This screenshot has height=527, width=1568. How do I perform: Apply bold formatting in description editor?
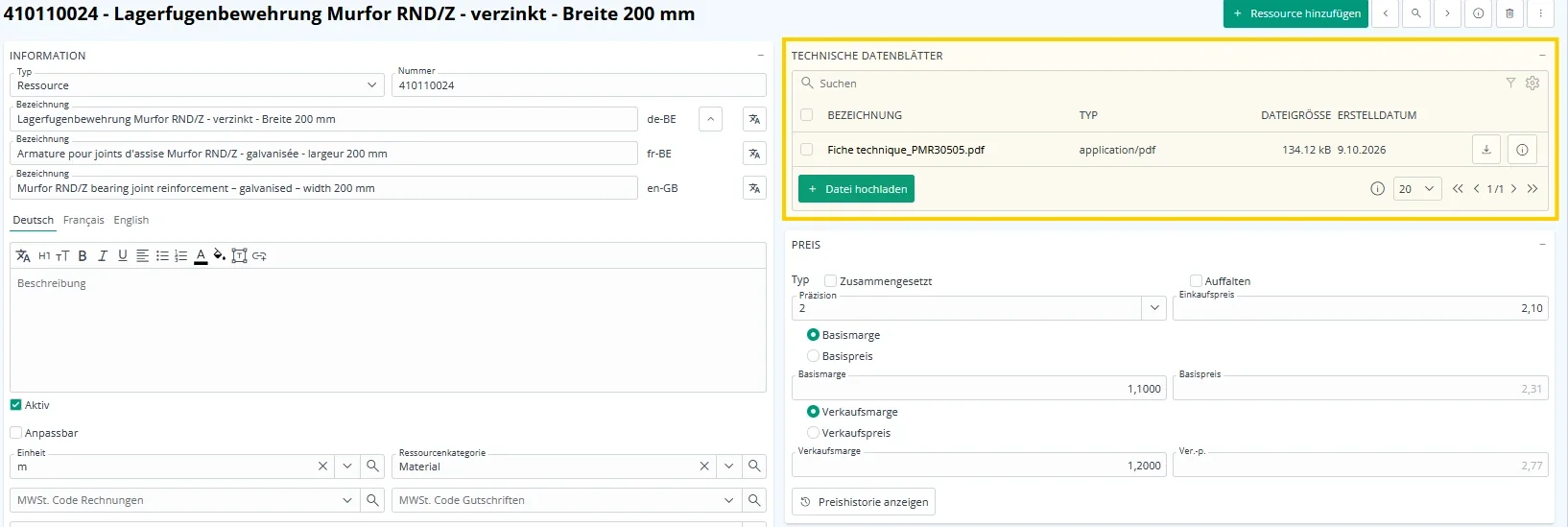click(x=83, y=255)
